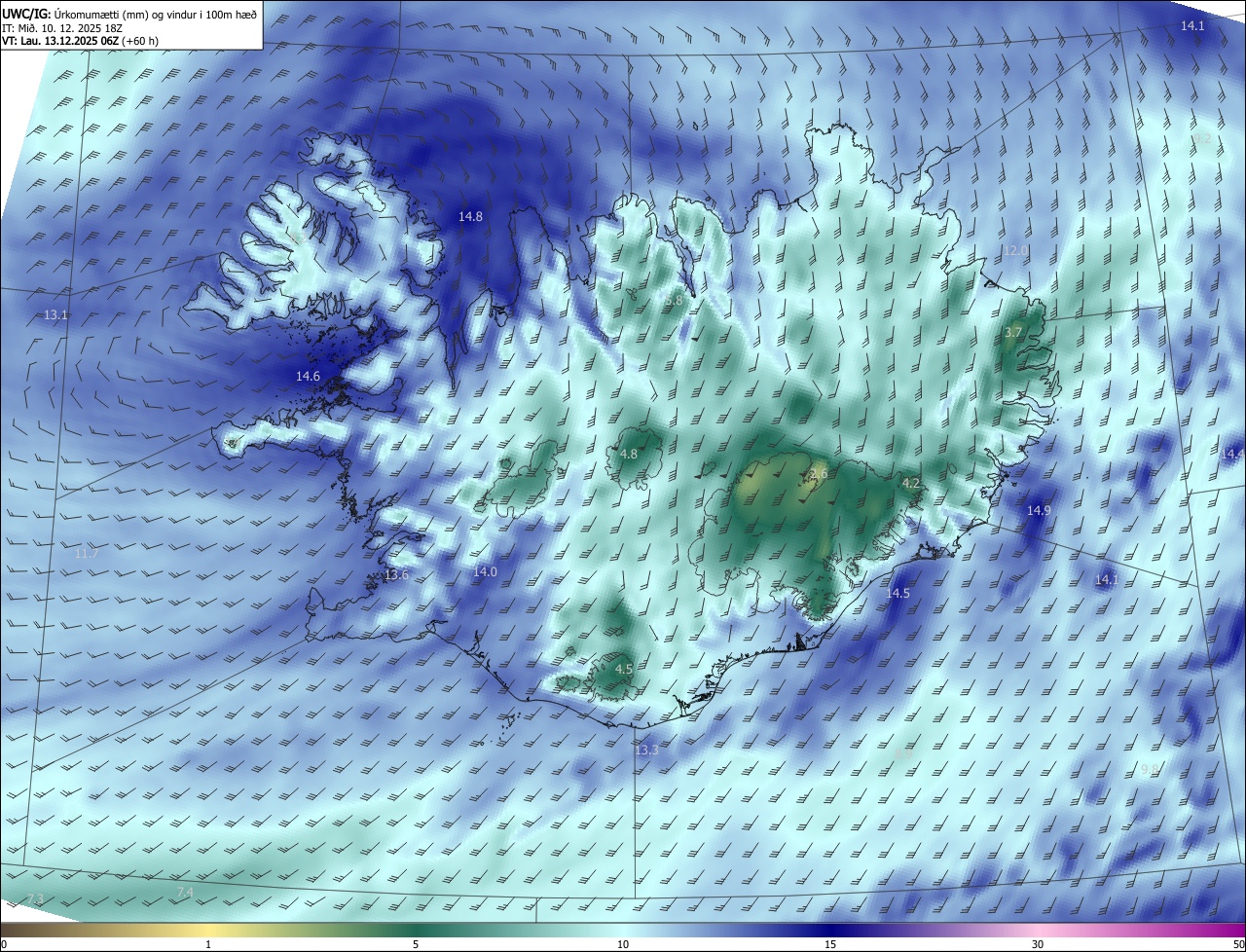The image size is (1246, 952).
Task: Click the 12.0 value label on the map
Action: pyautogui.click(x=1015, y=251)
